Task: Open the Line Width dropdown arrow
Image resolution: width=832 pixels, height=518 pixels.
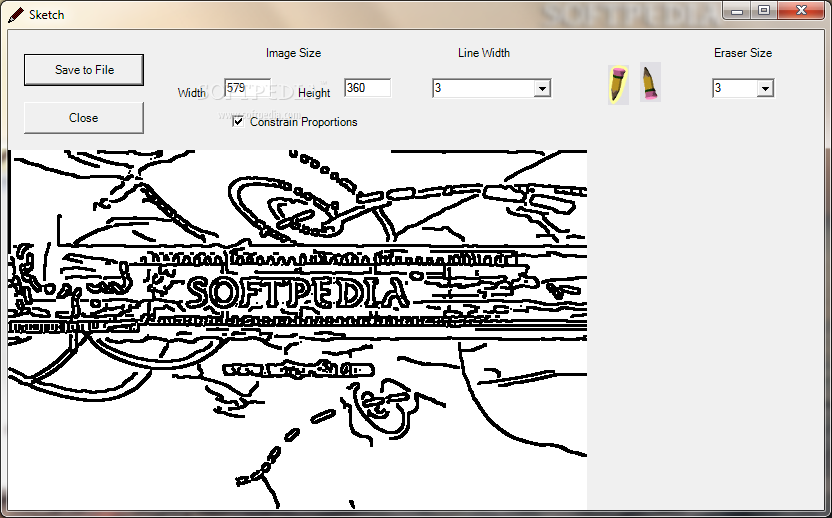Action: [x=542, y=89]
